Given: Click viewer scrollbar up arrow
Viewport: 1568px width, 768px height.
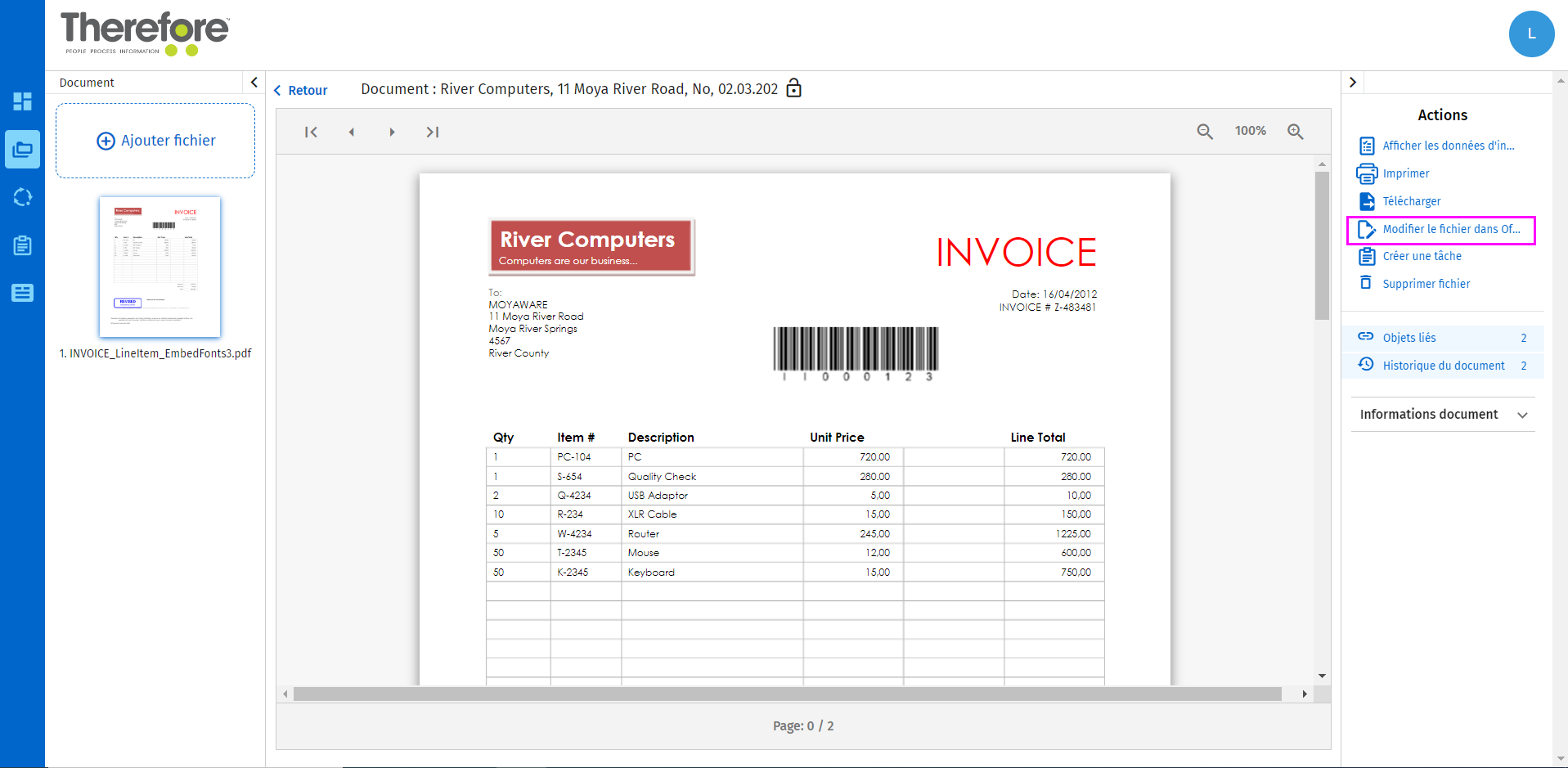Looking at the screenshot, I should [1322, 164].
